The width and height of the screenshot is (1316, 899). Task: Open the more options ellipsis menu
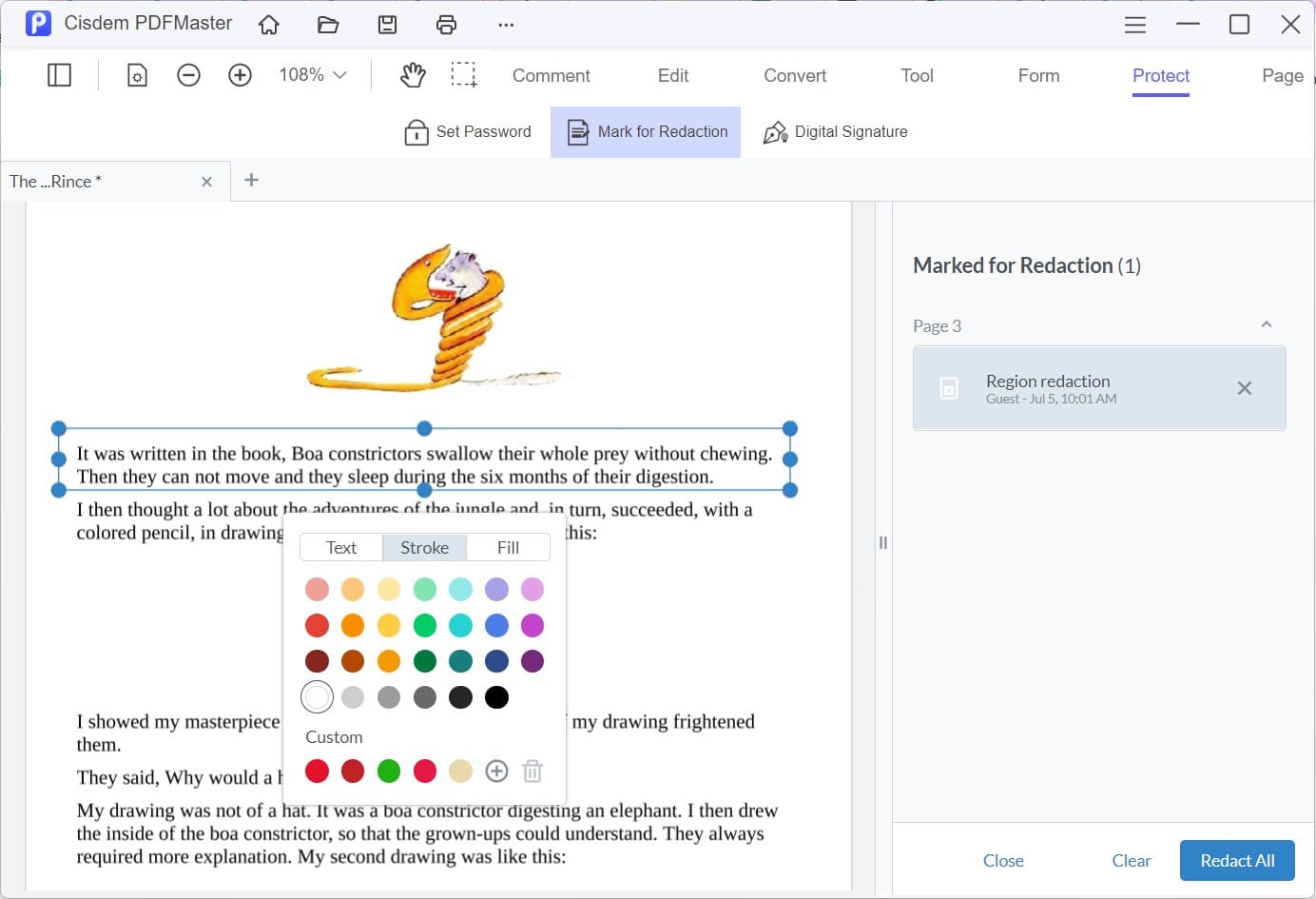pos(506,25)
